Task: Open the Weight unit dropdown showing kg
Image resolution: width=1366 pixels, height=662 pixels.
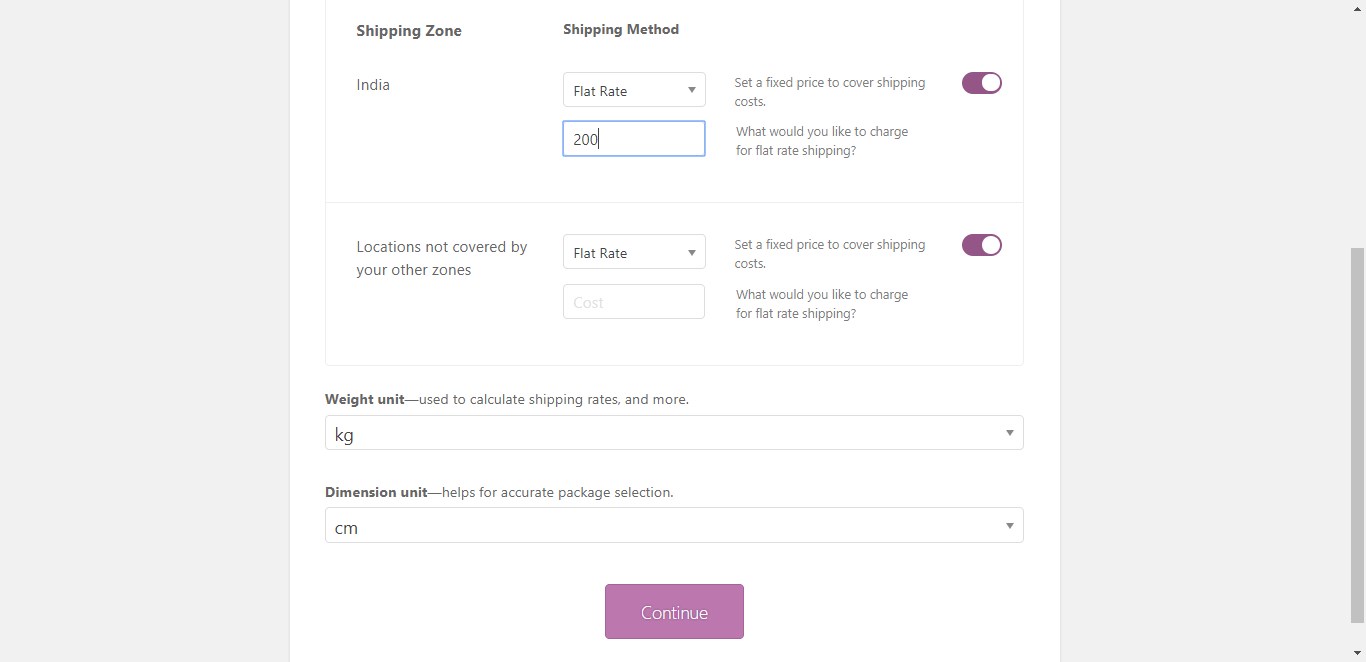Action: (673, 432)
